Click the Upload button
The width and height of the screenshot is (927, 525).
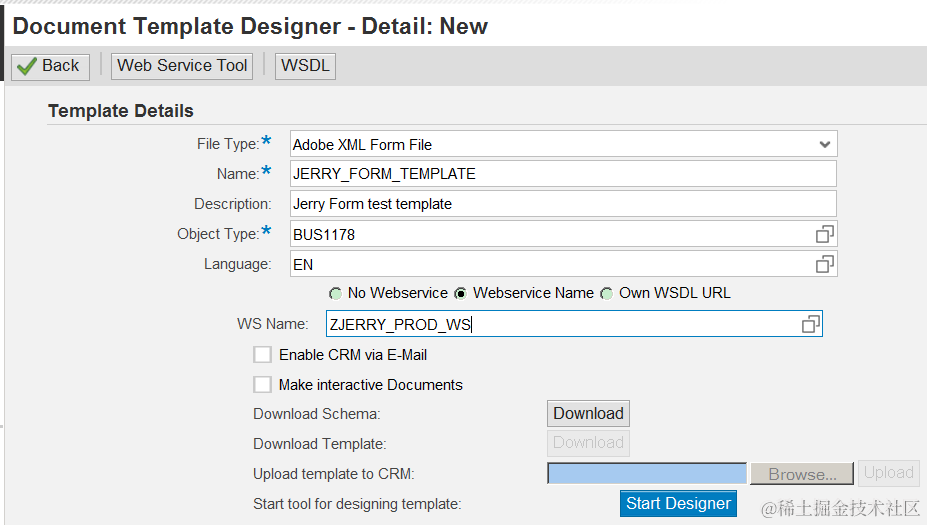click(888, 473)
